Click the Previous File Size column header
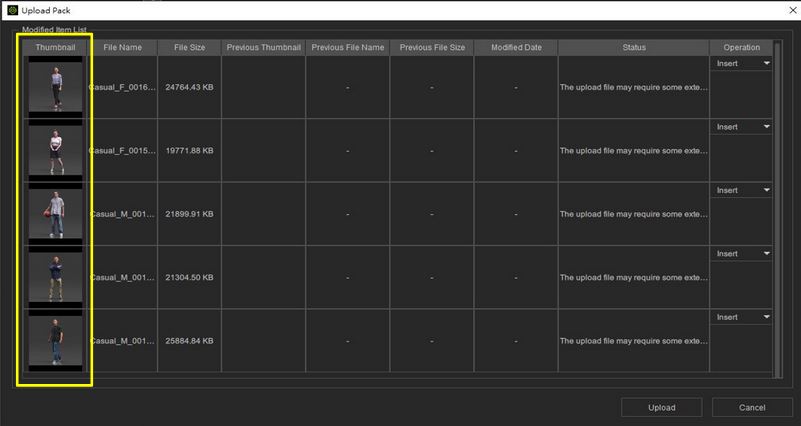 [x=432, y=48]
